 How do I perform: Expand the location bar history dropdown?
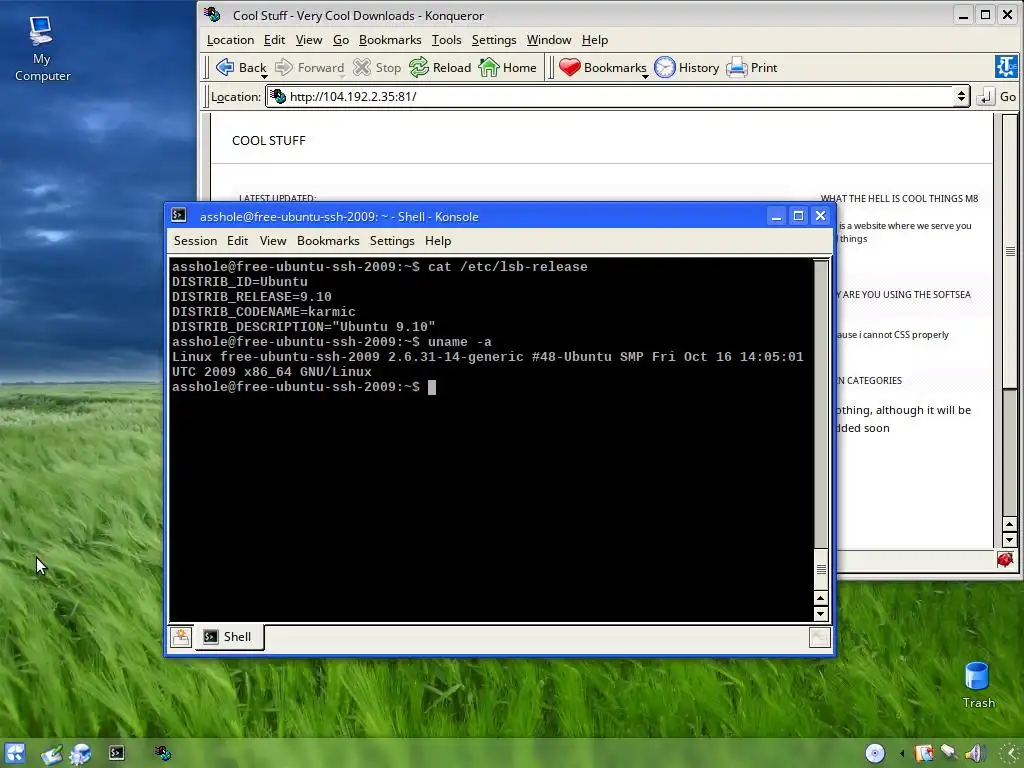pos(961,97)
